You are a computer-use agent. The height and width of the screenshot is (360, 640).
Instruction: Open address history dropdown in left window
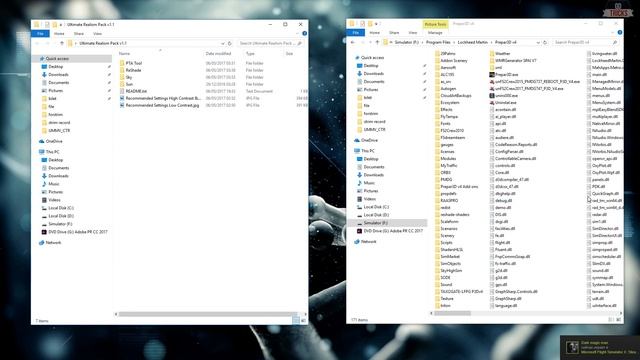tap(223, 43)
